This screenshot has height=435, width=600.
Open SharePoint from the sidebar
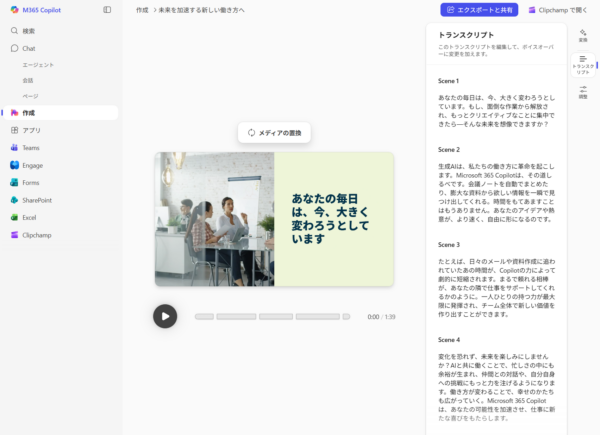click(x=36, y=199)
